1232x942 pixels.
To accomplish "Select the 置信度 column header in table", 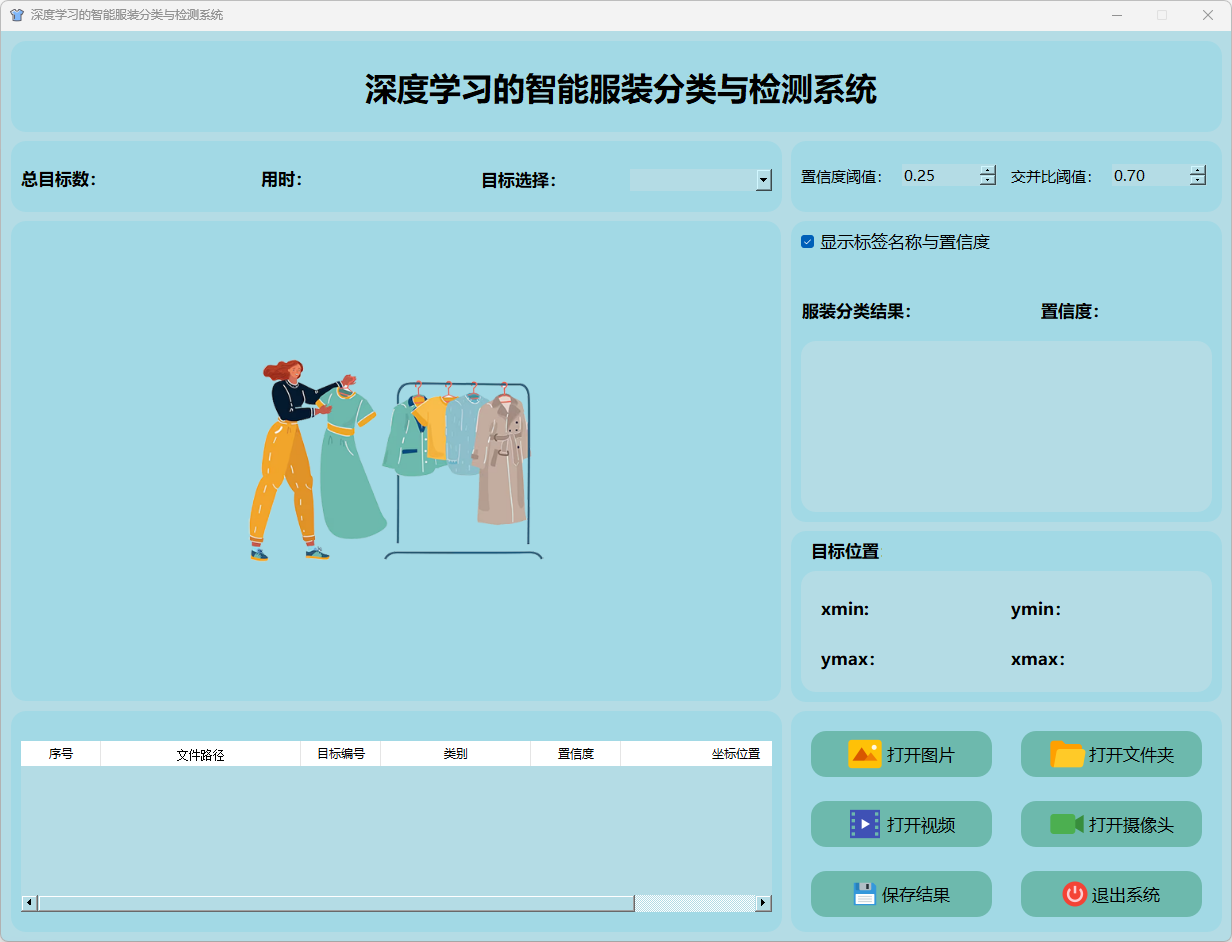I will [x=575, y=754].
